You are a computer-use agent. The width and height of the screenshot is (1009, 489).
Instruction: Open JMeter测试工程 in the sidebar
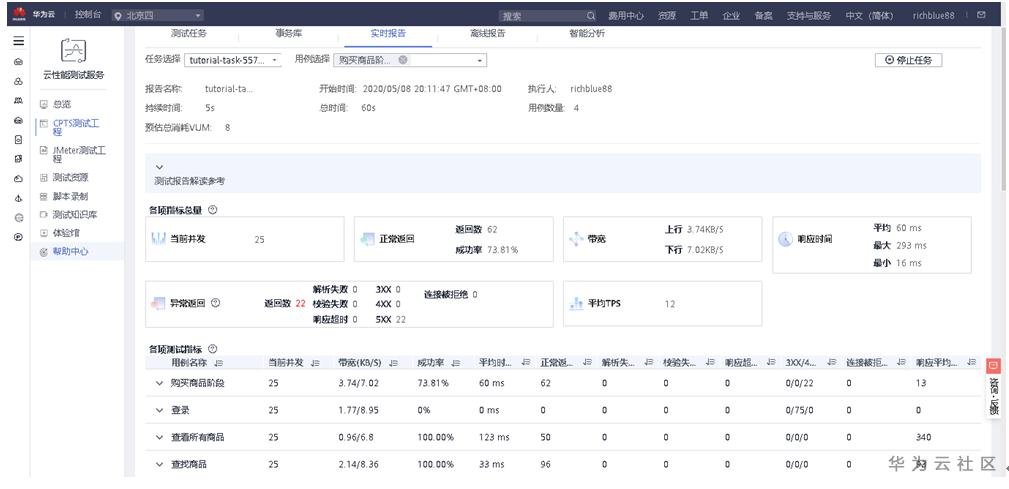(x=79, y=154)
